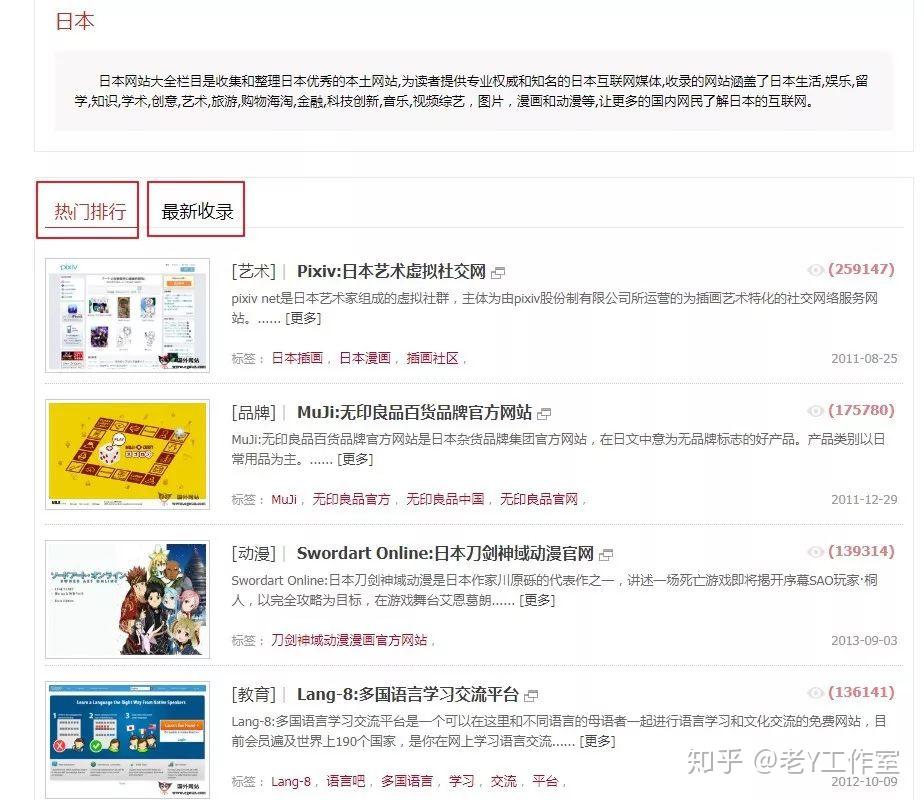Switch to the 热门排行 tab
The height and width of the screenshot is (800, 924).
click(x=90, y=211)
